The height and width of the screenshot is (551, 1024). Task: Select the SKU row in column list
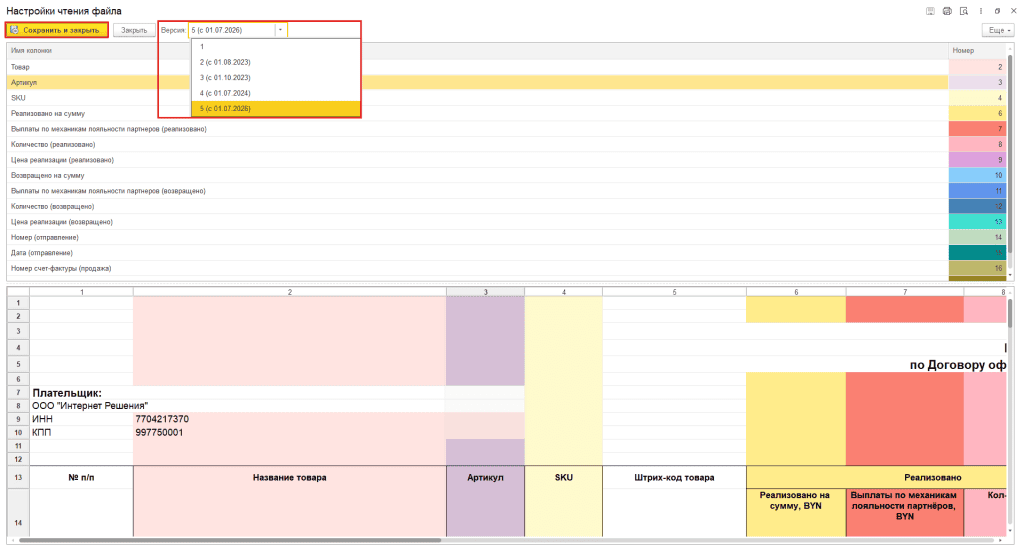pos(477,98)
